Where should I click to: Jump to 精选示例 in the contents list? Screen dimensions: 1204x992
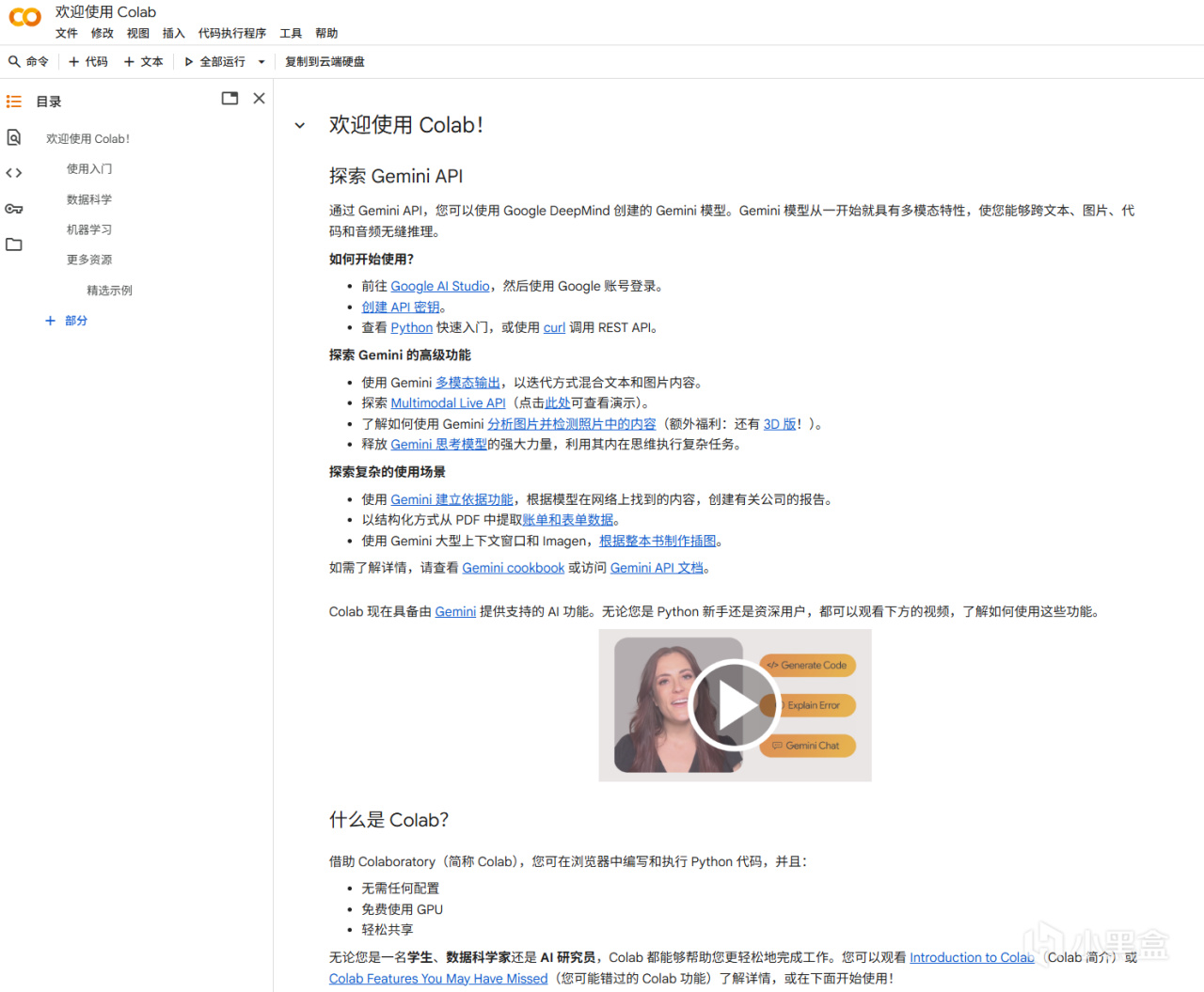pos(110,291)
